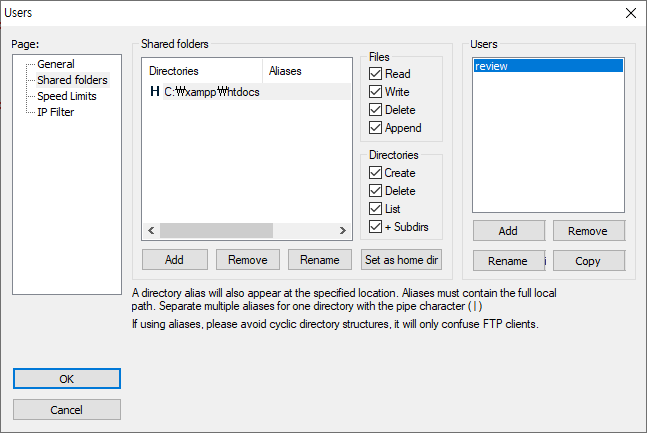Click the horizontal scrollbar thumb in folder list
Viewport: 647px width, 433px height.
click(216, 230)
